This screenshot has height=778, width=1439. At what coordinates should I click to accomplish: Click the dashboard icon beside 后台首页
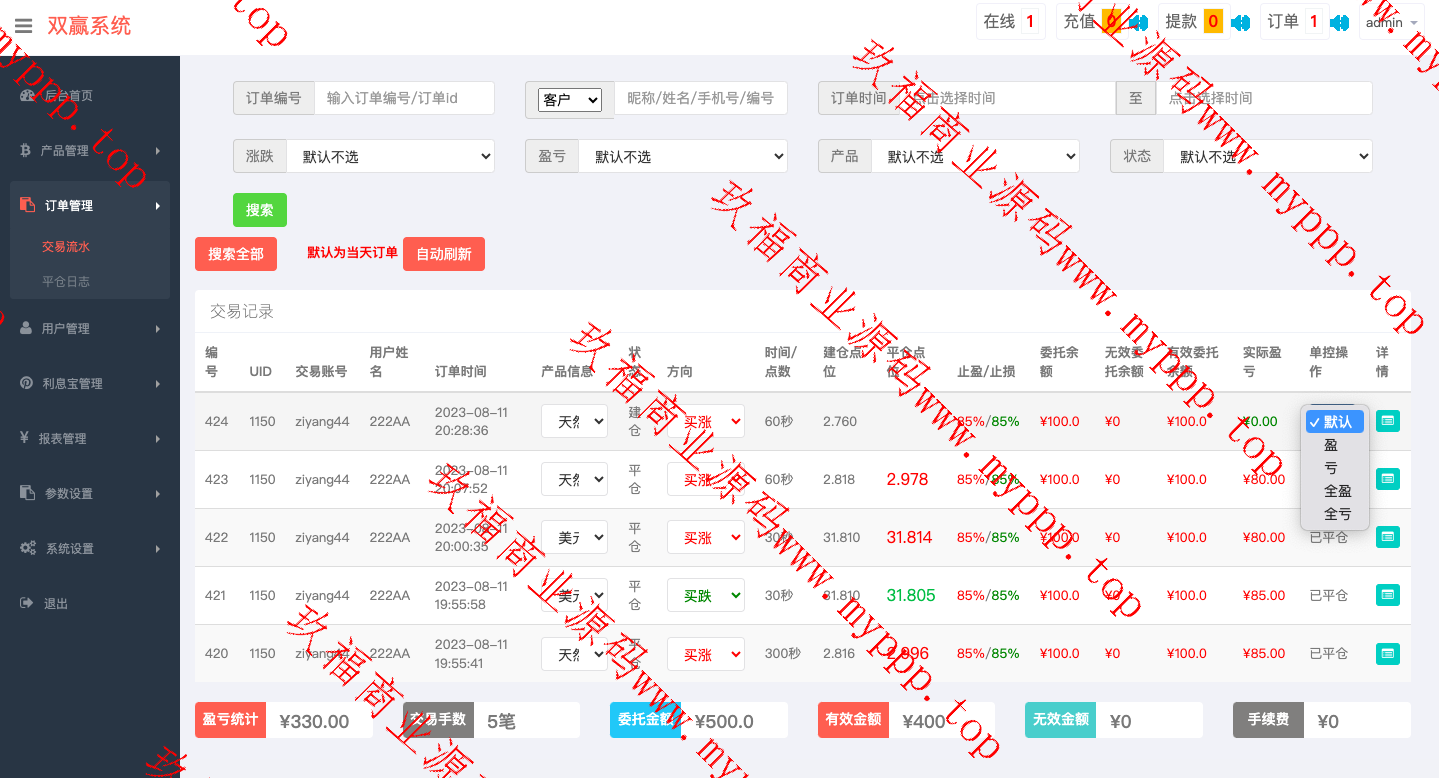tap(27, 95)
